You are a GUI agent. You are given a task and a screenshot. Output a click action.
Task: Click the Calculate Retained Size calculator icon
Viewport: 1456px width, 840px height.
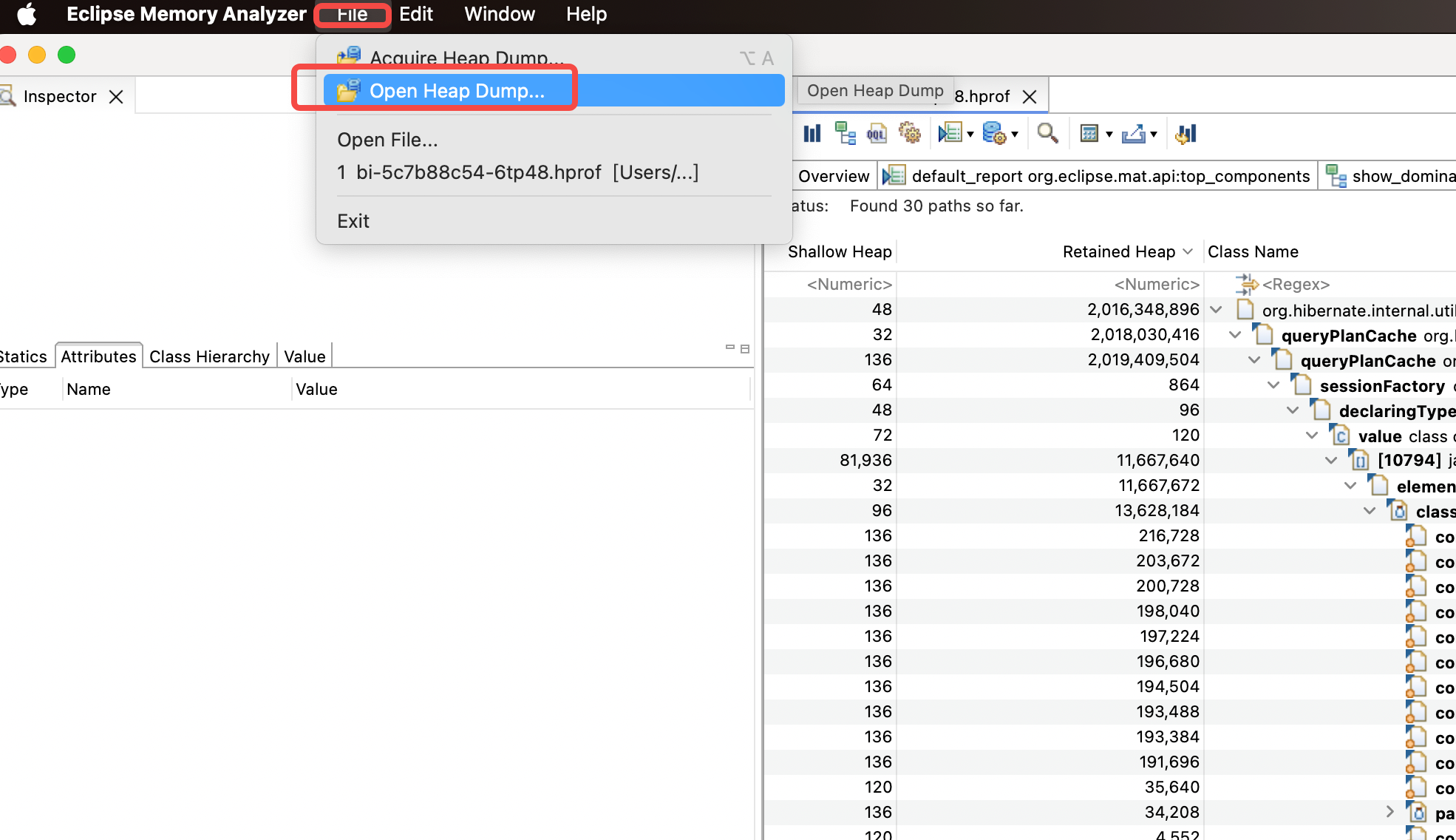pos(1089,134)
